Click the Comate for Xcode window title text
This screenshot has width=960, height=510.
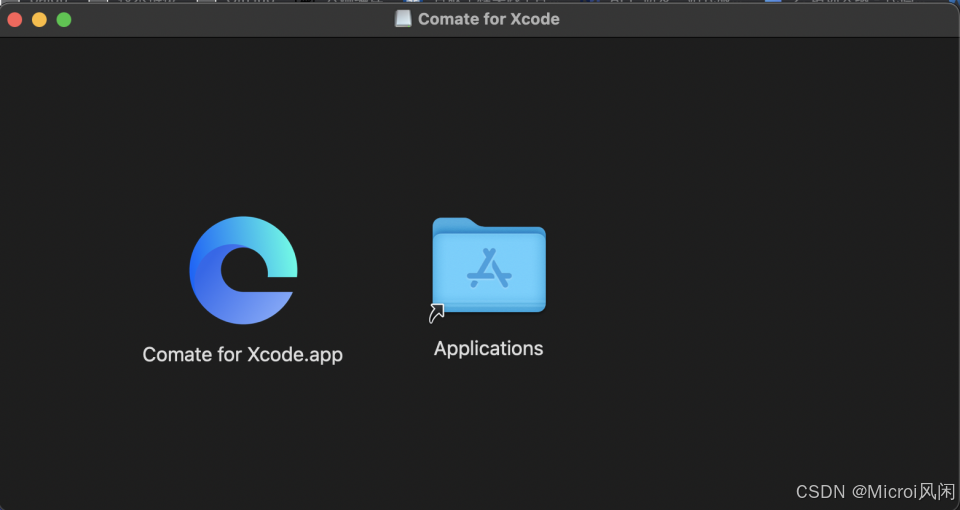[x=489, y=19]
